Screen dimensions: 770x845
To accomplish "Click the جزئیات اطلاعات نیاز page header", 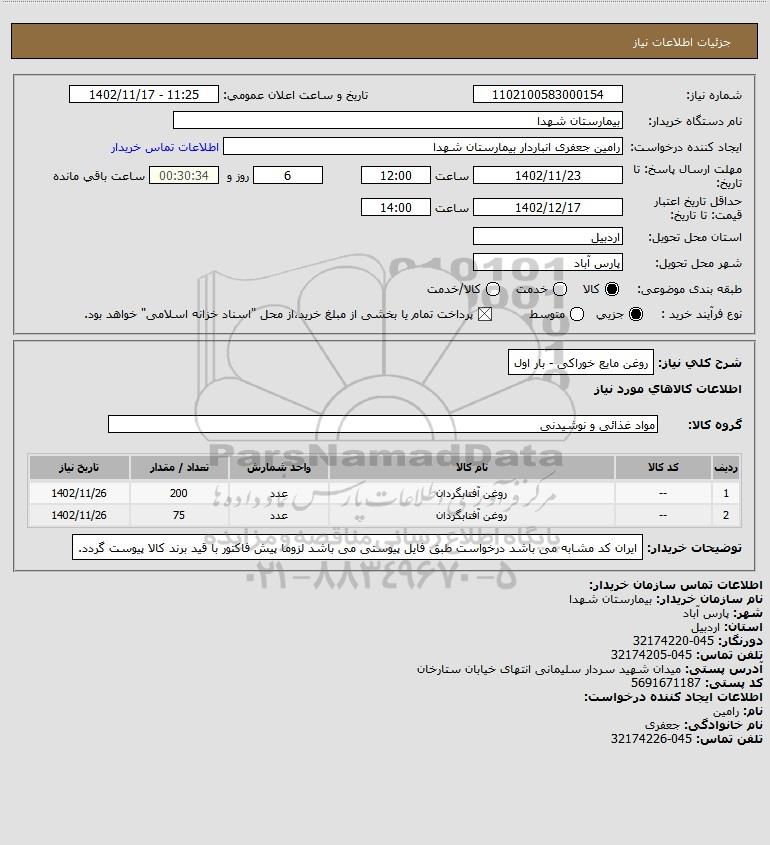I will [682, 42].
